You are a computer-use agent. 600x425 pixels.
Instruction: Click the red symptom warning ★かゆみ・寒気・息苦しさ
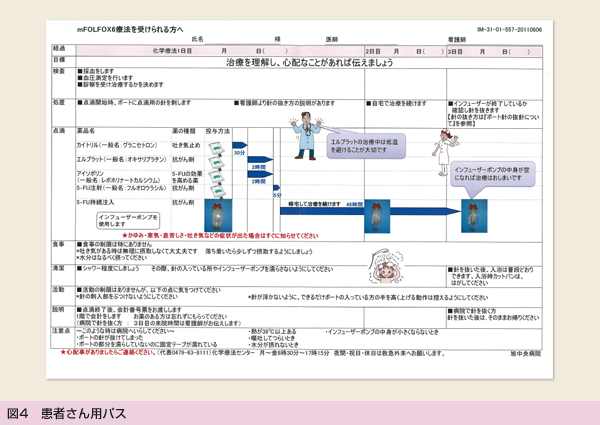[220, 236]
